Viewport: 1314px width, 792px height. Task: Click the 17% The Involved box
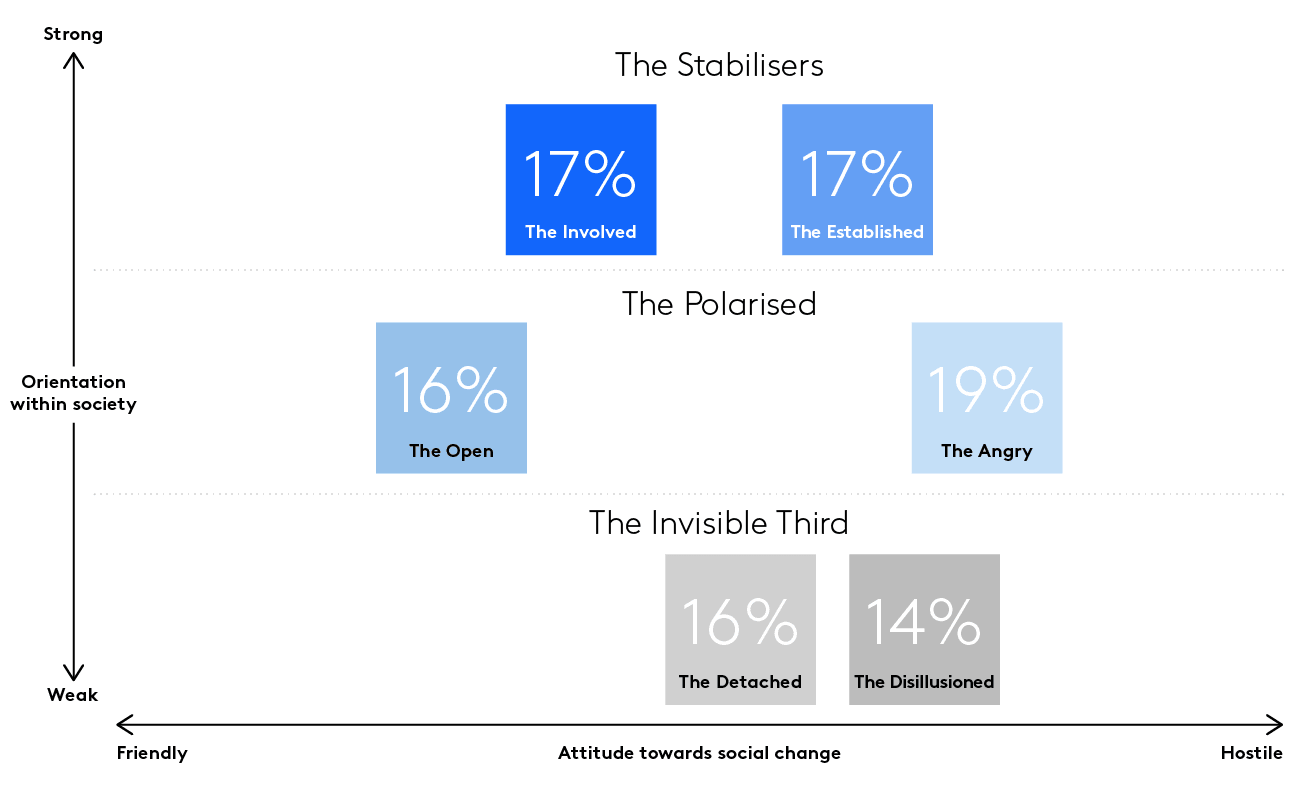click(x=581, y=179)
